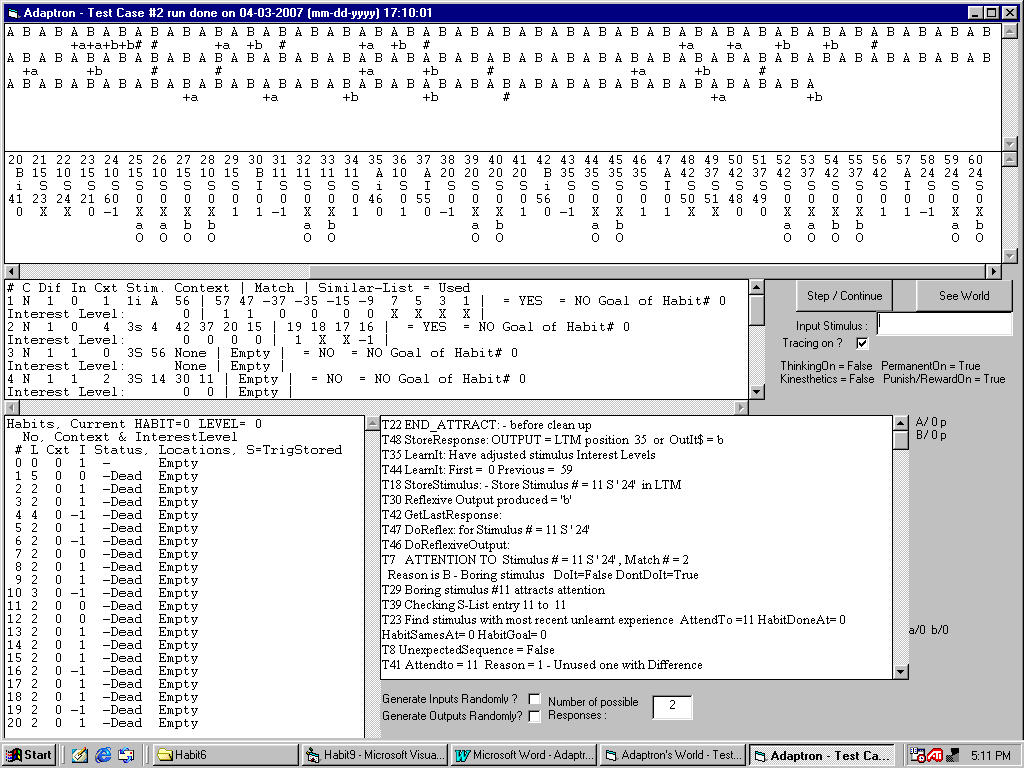Click the down arrow of the numbered memory pane scrollbar
The width and height of the screenshot is (1024, 768).
(1010, 256)
